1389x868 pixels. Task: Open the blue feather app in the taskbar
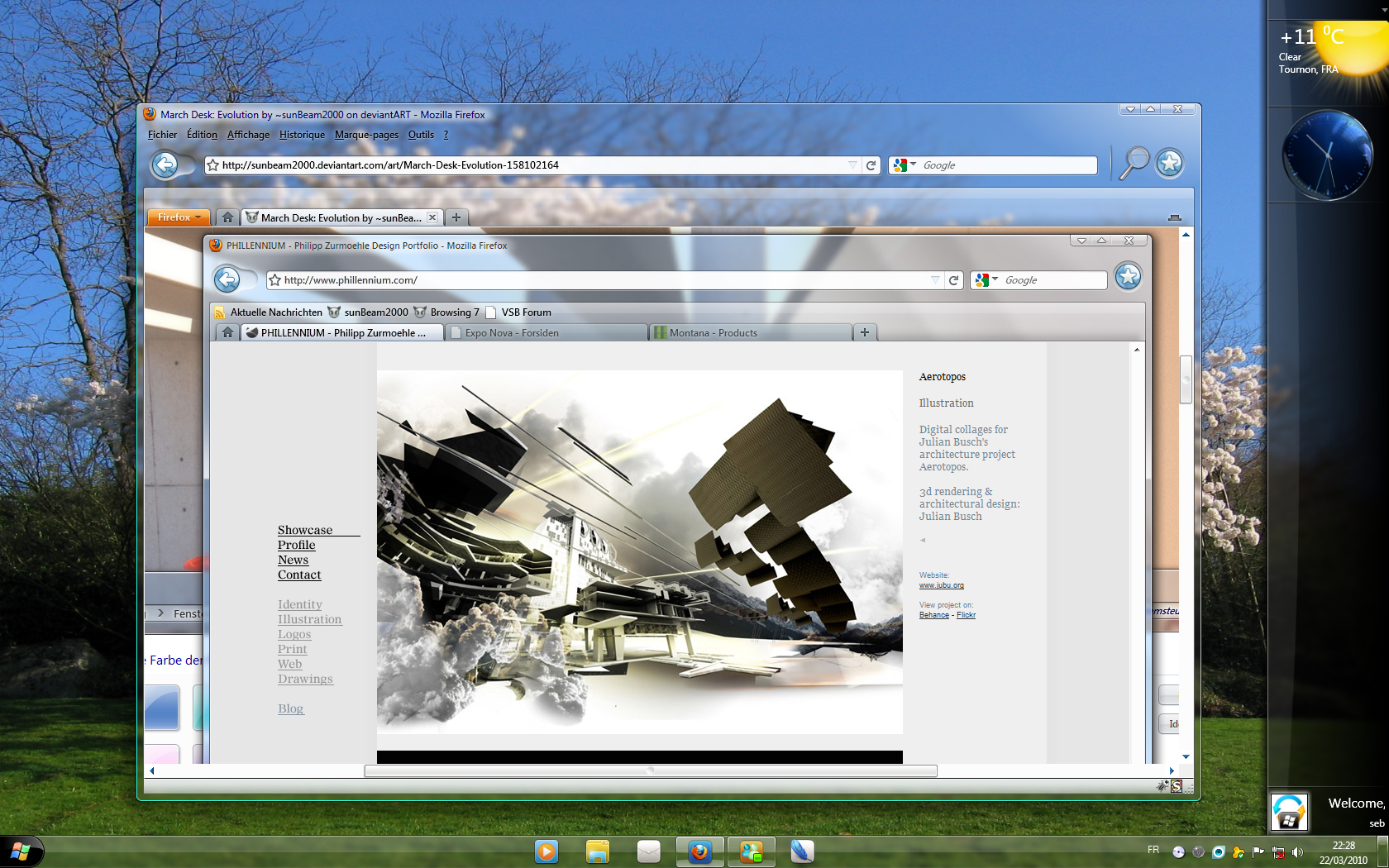point(802,851)
